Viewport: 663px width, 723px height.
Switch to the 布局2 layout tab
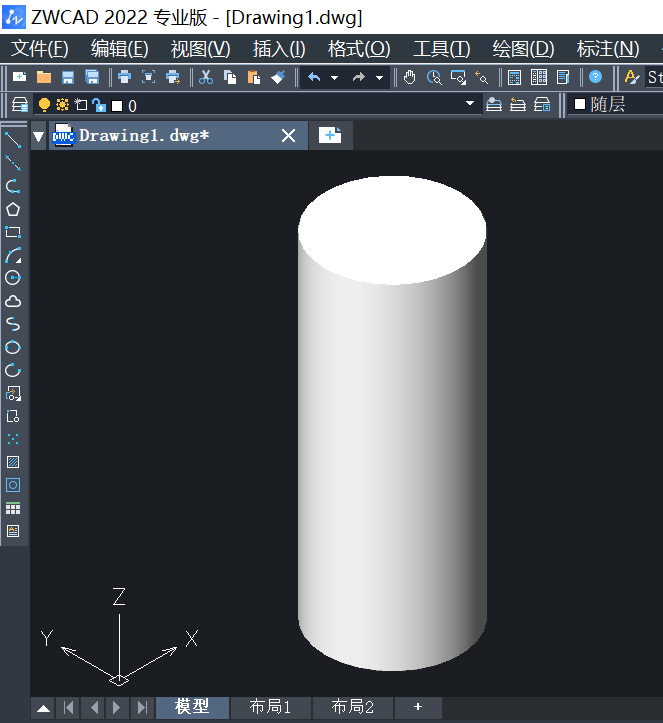tap(353, 707)
